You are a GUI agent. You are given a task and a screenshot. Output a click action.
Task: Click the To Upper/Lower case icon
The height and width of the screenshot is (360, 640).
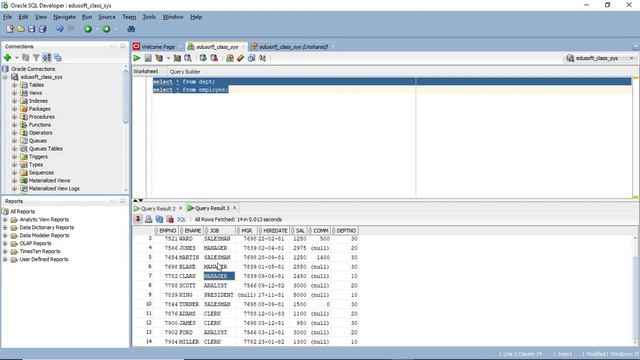pyautogui.click(x=262, y=58)
